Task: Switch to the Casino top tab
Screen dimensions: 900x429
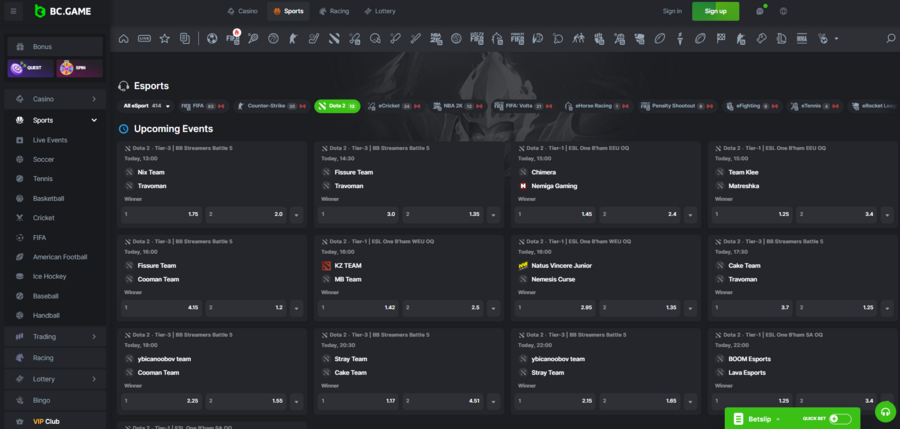Action: 243,11
